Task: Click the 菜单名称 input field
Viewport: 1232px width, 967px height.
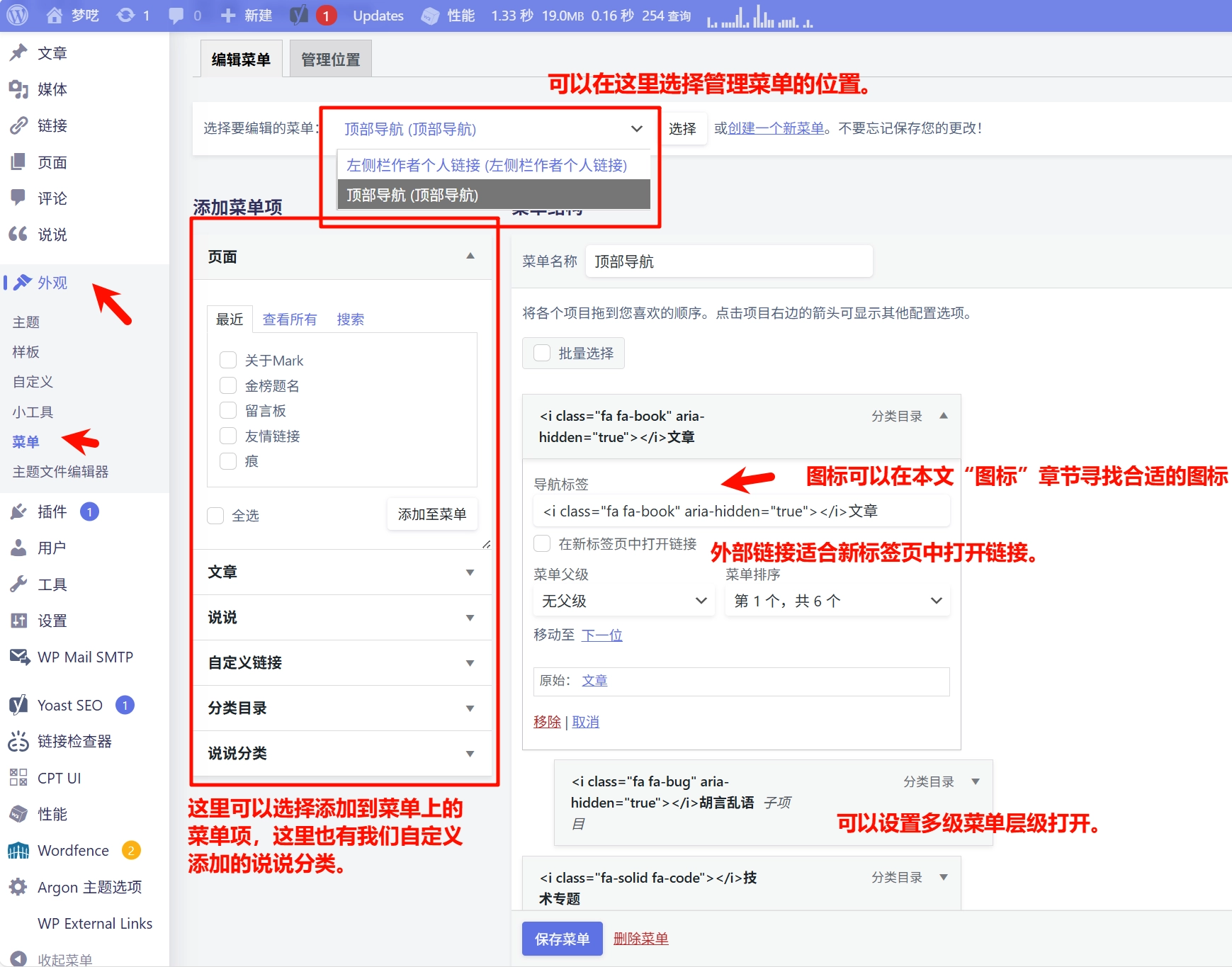Action: tap(729, 261)
